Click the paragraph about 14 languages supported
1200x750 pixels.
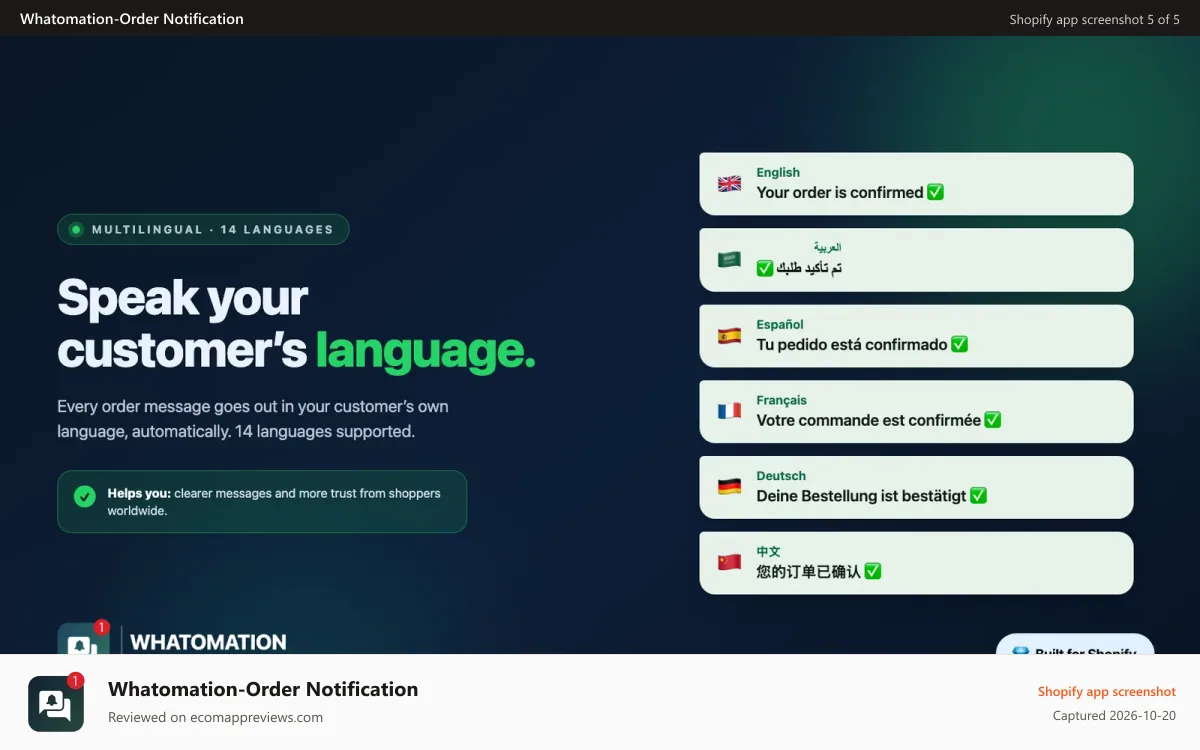click(253, 419)
